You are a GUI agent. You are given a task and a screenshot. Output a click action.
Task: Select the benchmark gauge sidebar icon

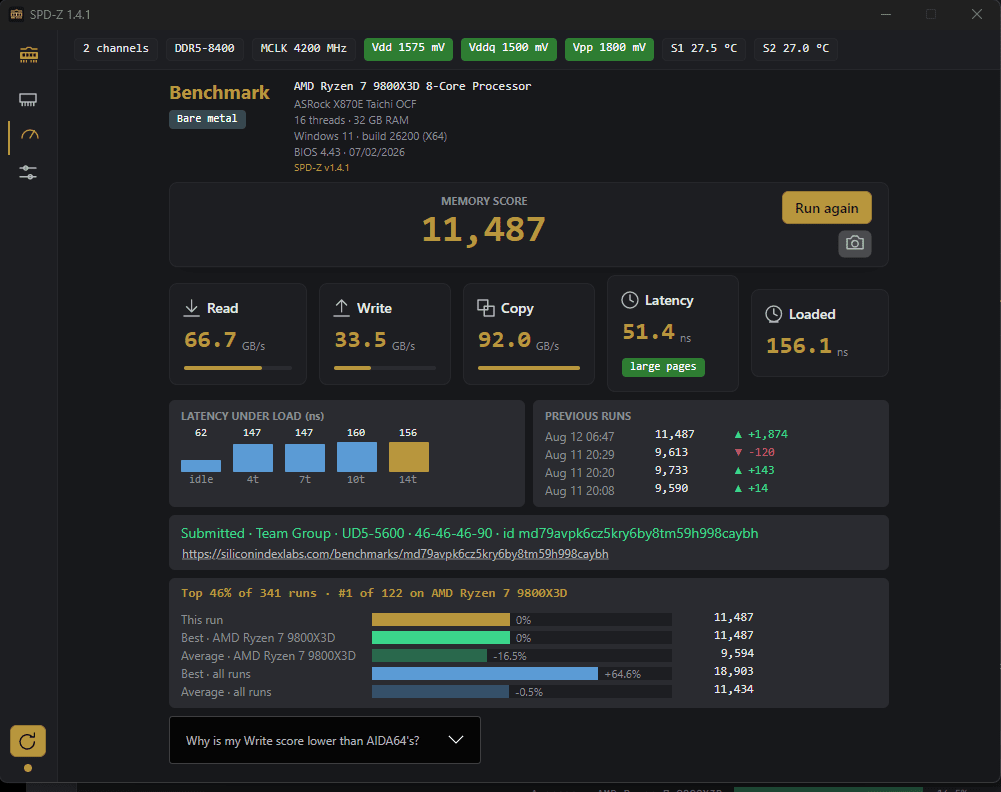click(x=29, y=135)
